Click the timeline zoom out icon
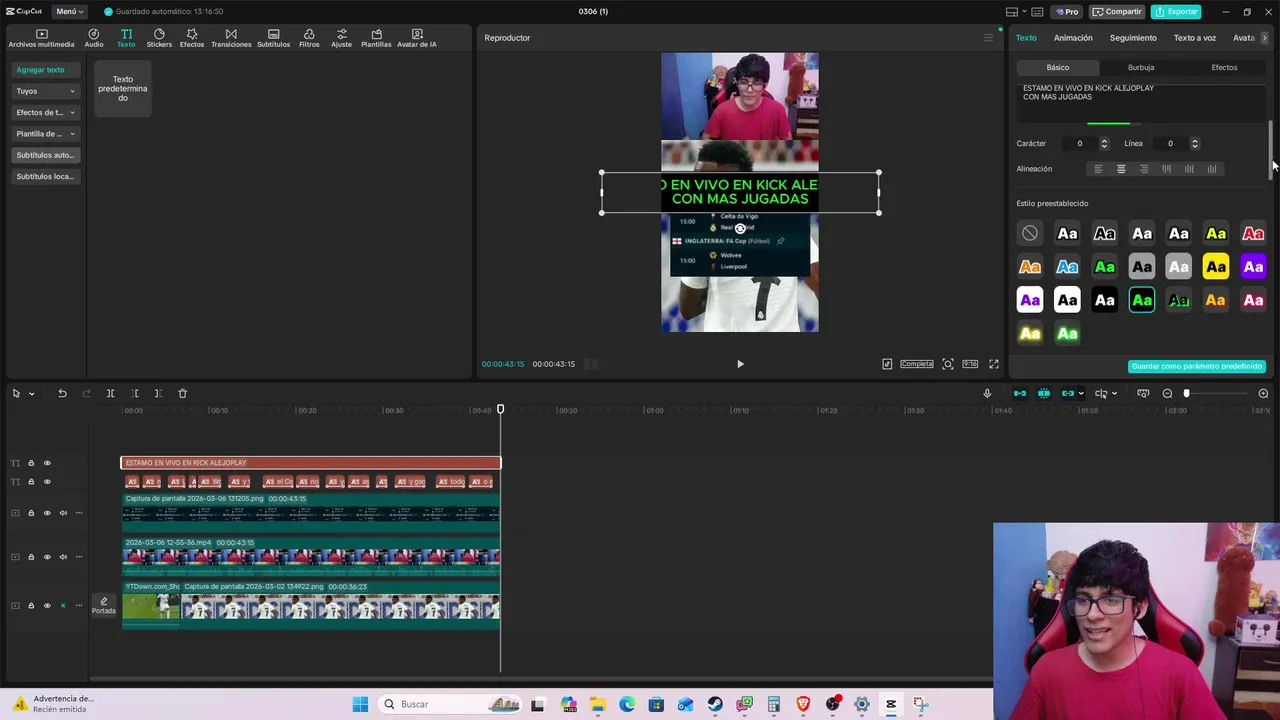Screen dimensions: 1280x720 coord(1167,393)
